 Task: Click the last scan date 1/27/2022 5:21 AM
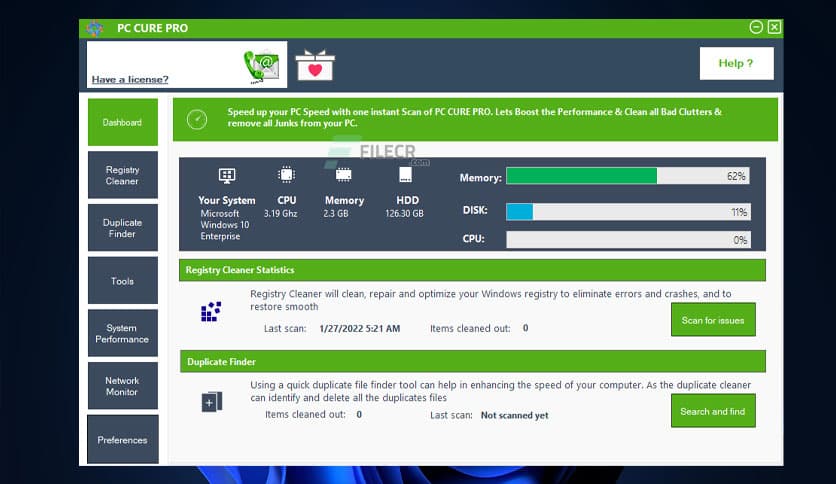[359, 328]
